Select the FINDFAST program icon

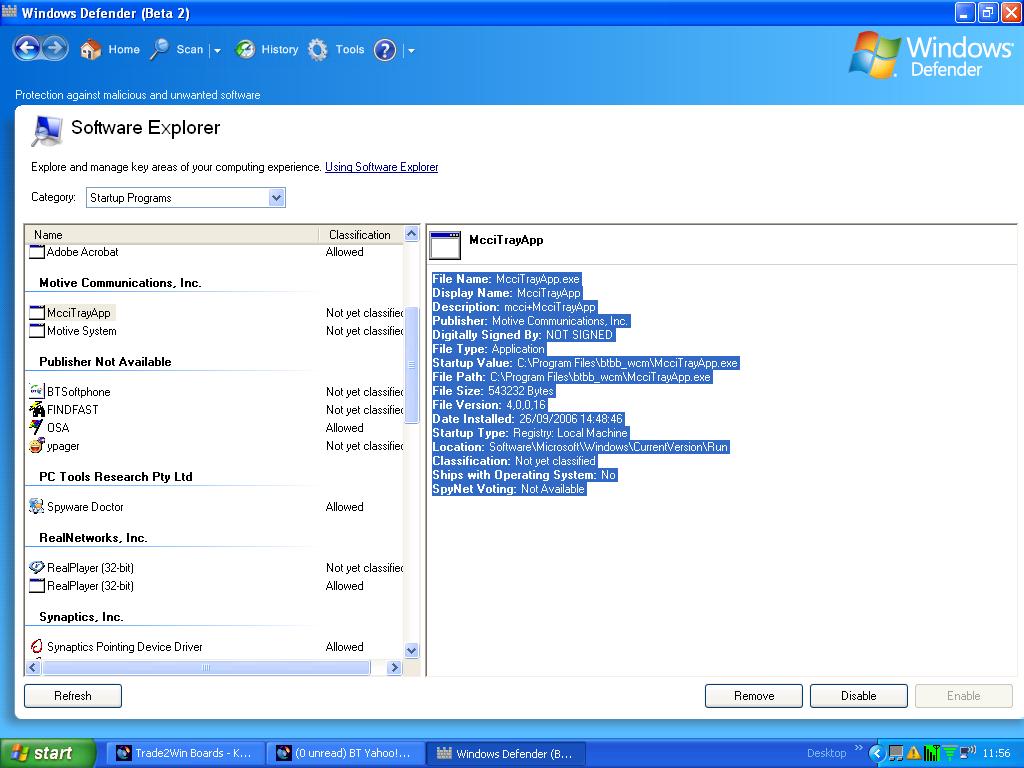pyautogui.click(x=37, y=409)
